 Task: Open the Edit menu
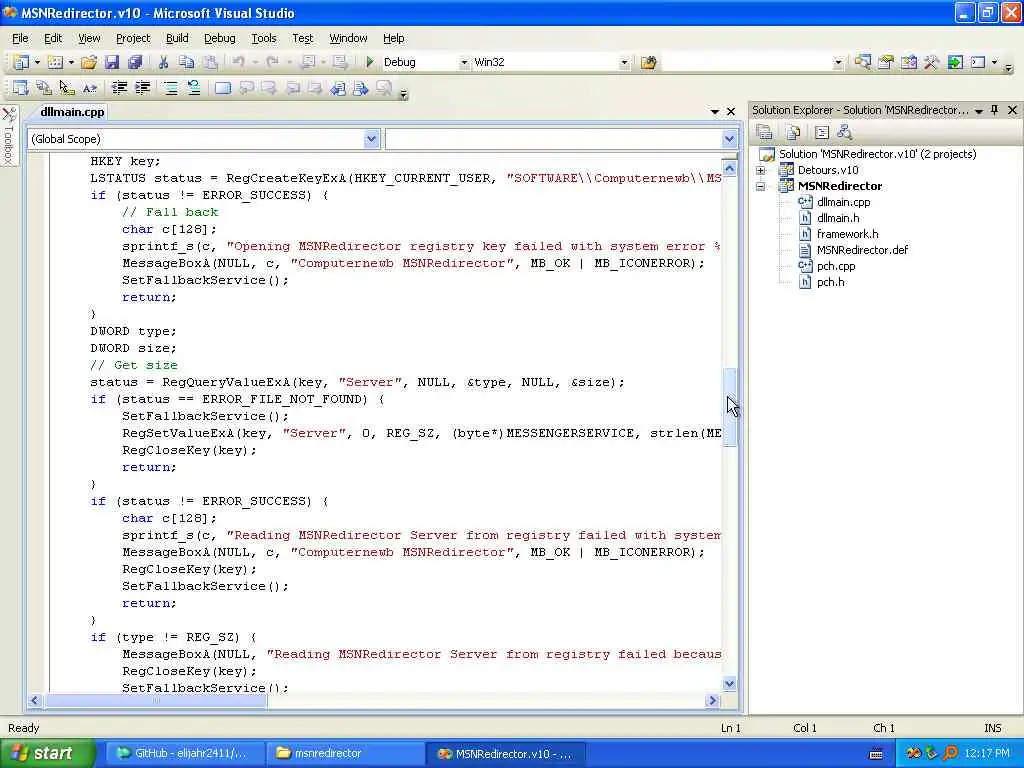point(53,38)
